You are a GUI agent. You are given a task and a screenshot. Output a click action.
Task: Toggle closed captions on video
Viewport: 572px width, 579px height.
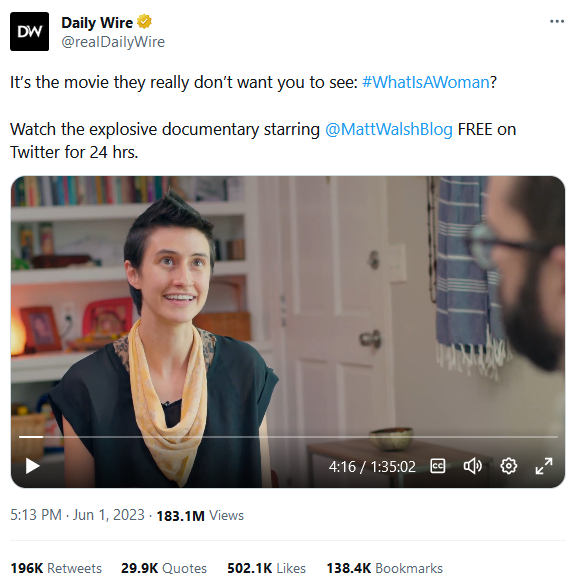[x=438, y=466]
